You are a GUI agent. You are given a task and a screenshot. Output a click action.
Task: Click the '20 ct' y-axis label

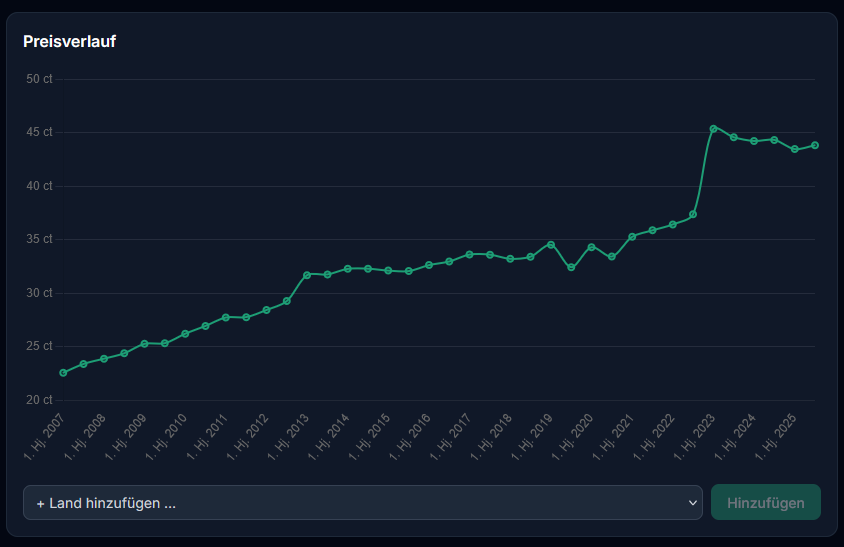(39, 400)
